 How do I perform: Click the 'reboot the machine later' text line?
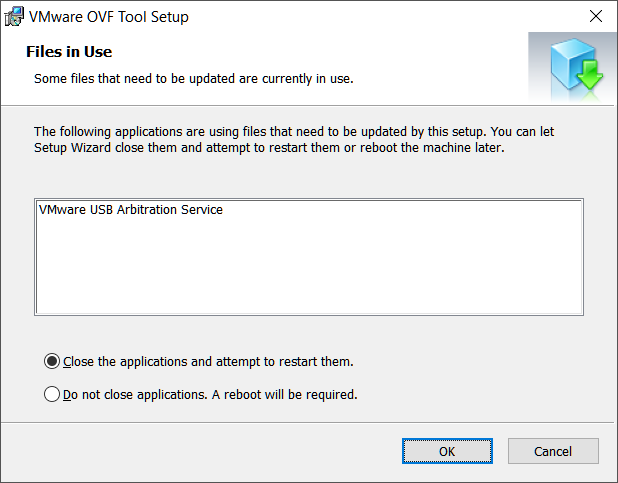click(270, 147)
